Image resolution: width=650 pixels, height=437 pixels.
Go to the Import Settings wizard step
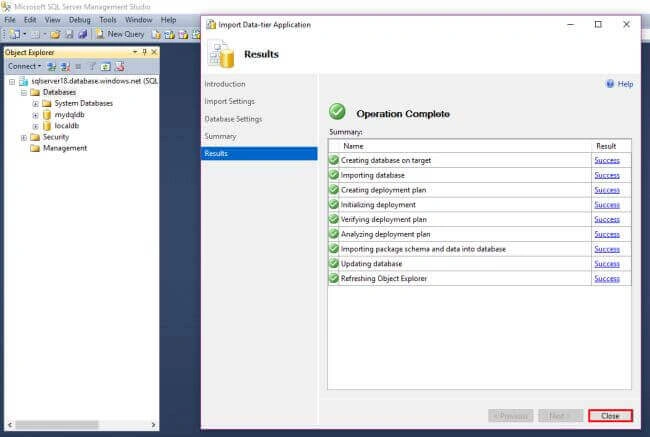[x=229, y=101]
